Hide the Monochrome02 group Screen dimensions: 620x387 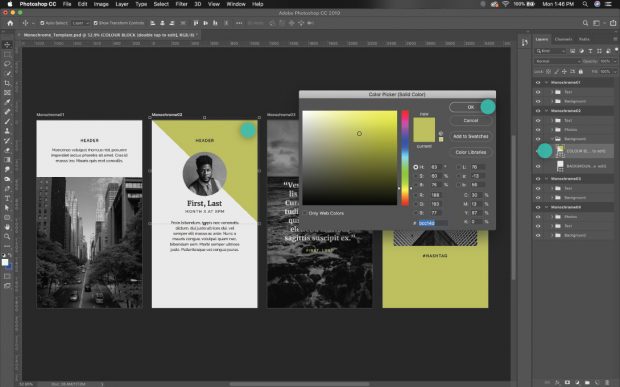coord(538,111)
